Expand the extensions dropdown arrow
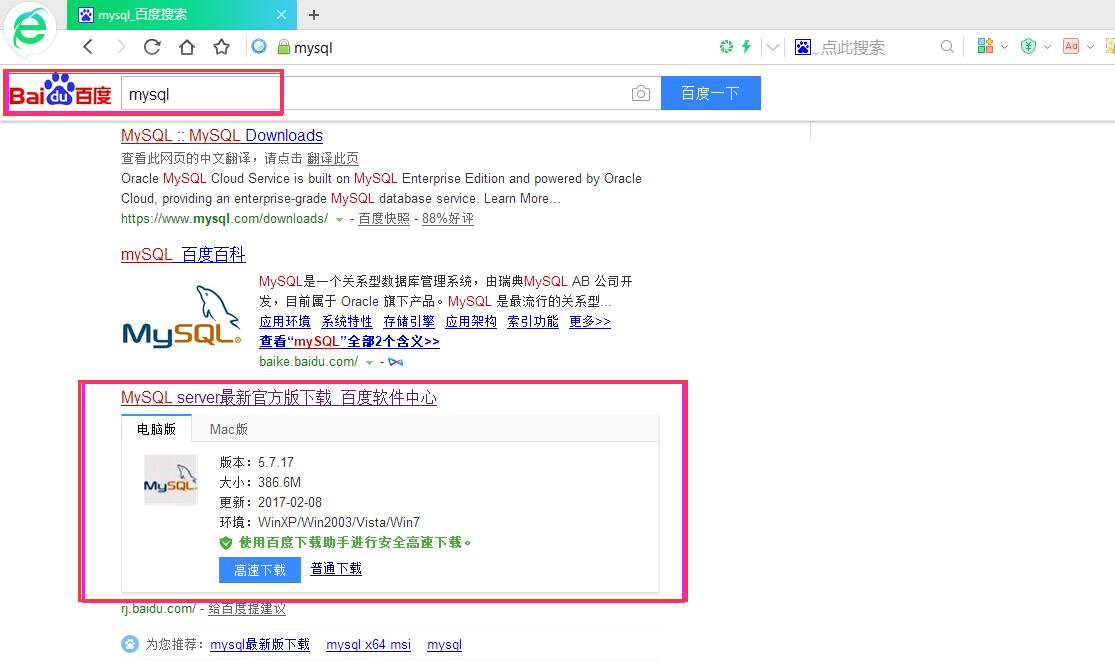The height and width of the screenshot is (662, 1115). tap(1004, 47)
